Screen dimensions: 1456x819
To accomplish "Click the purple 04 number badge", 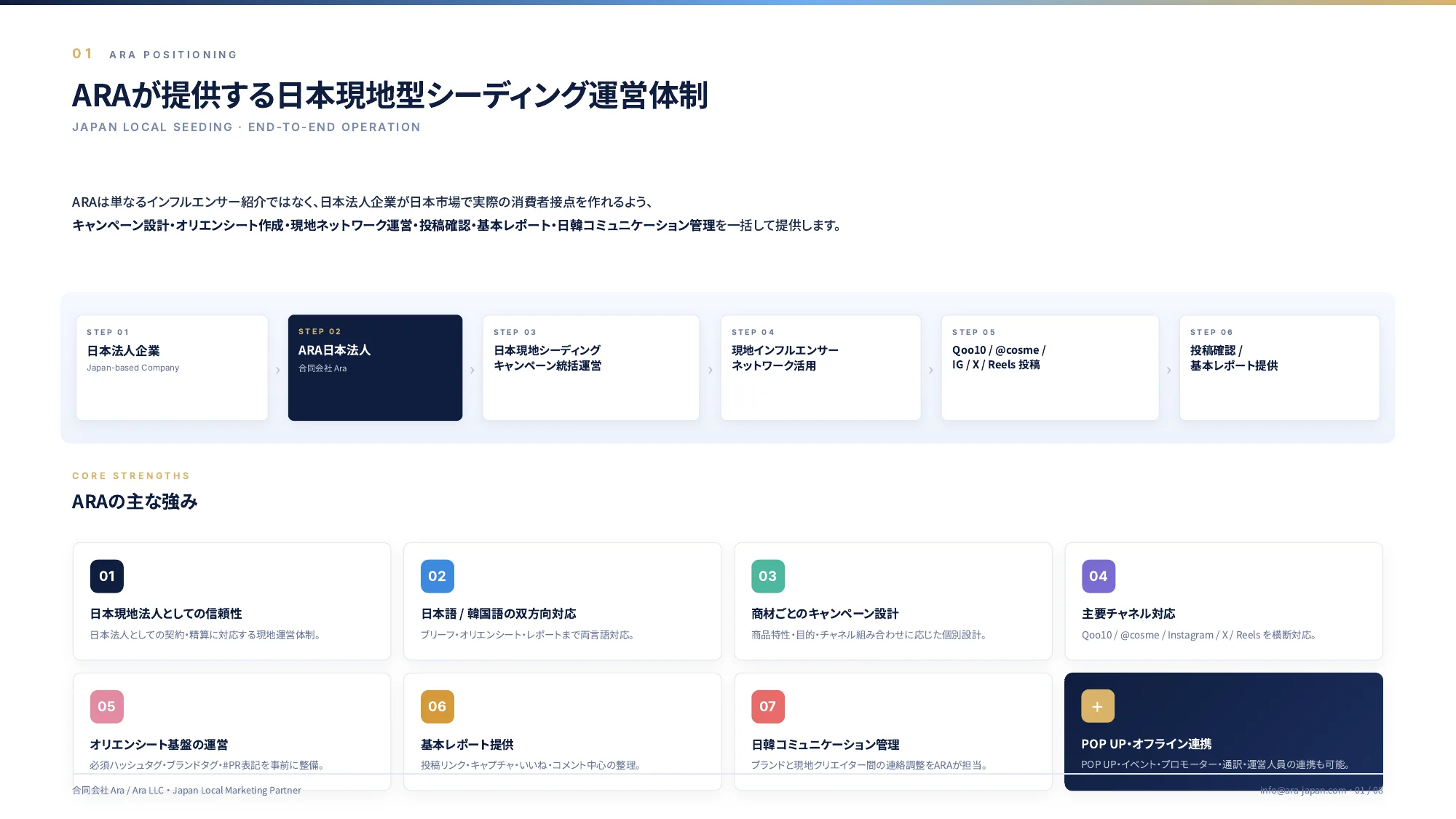I will (x=1099, y=576).
